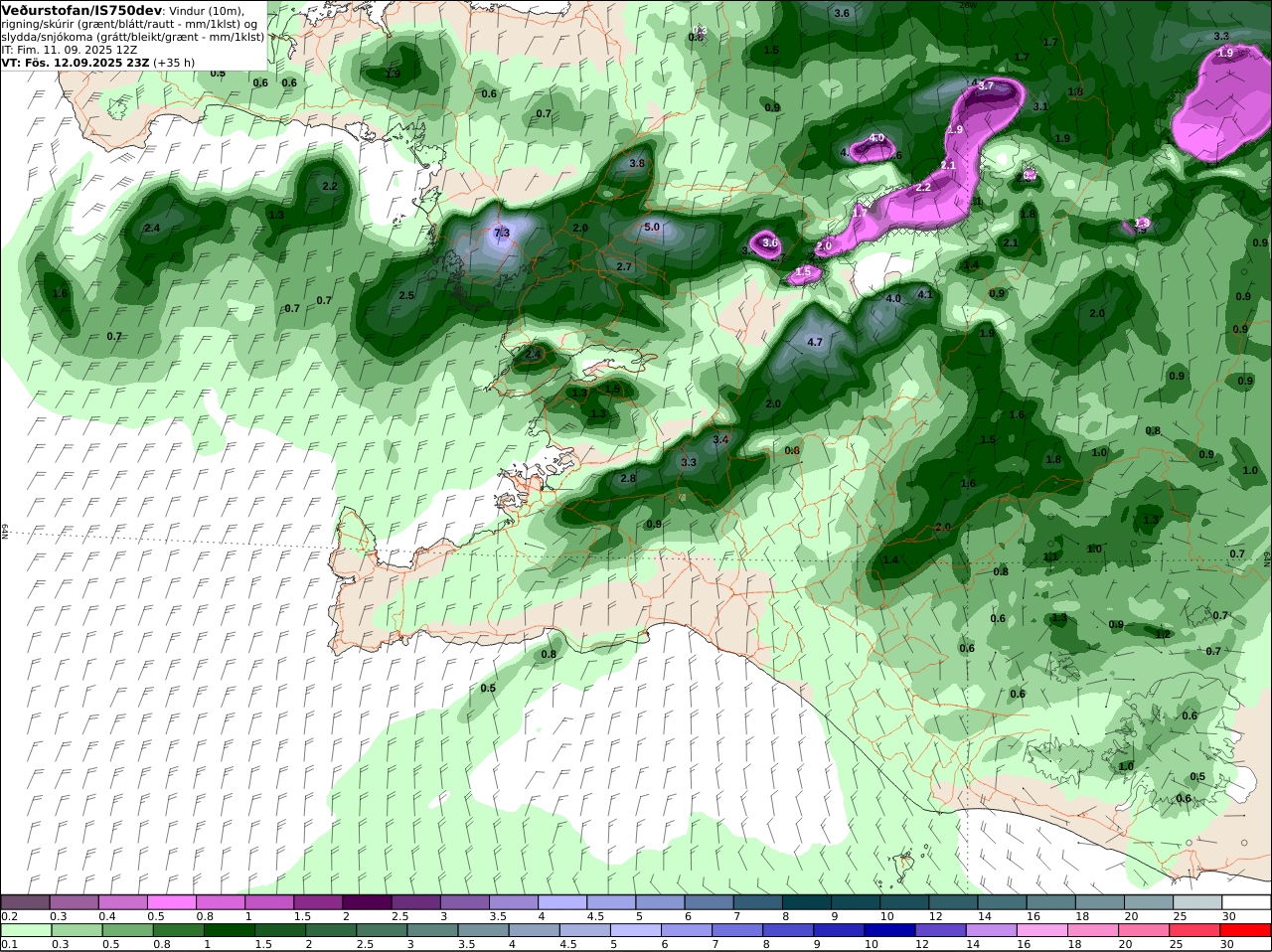The height and width of the screenshot is (952, 1272).
Task: Click the lavender swatch between 4 and 4.5, top legend row
Action: tap(562, 901)
